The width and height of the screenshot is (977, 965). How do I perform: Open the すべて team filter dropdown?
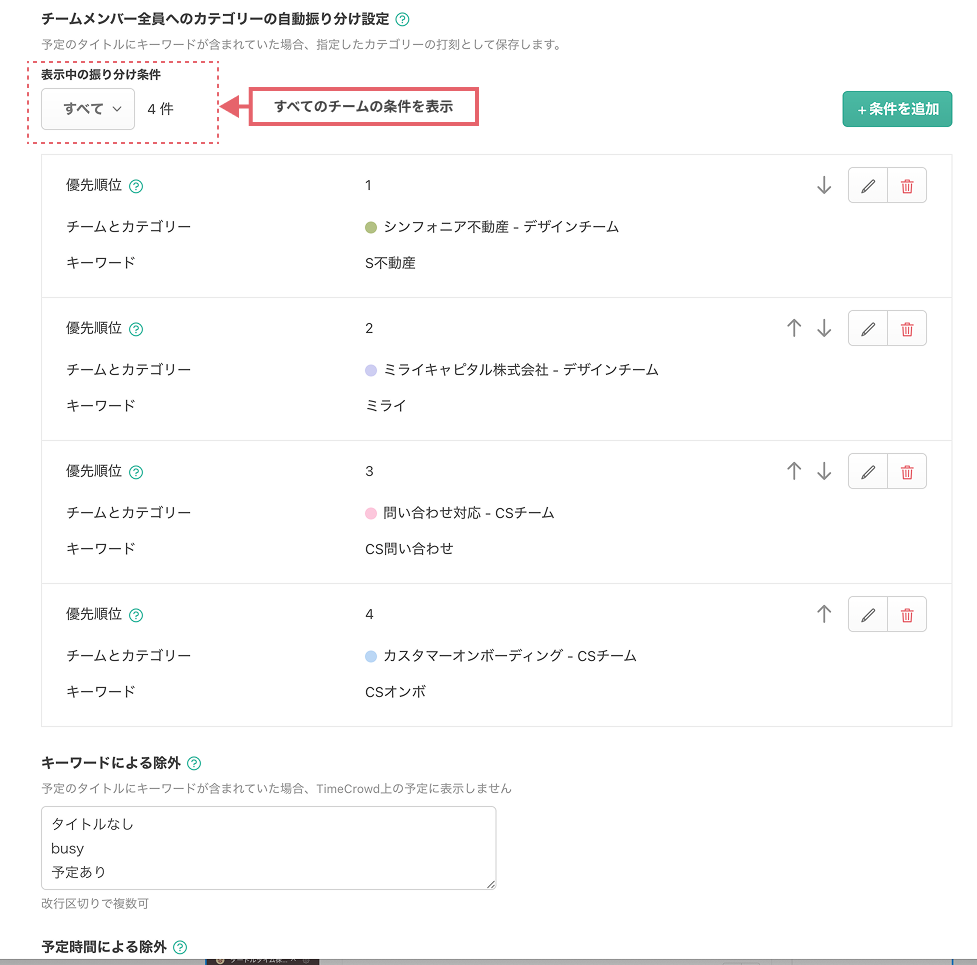click(88, 109)
